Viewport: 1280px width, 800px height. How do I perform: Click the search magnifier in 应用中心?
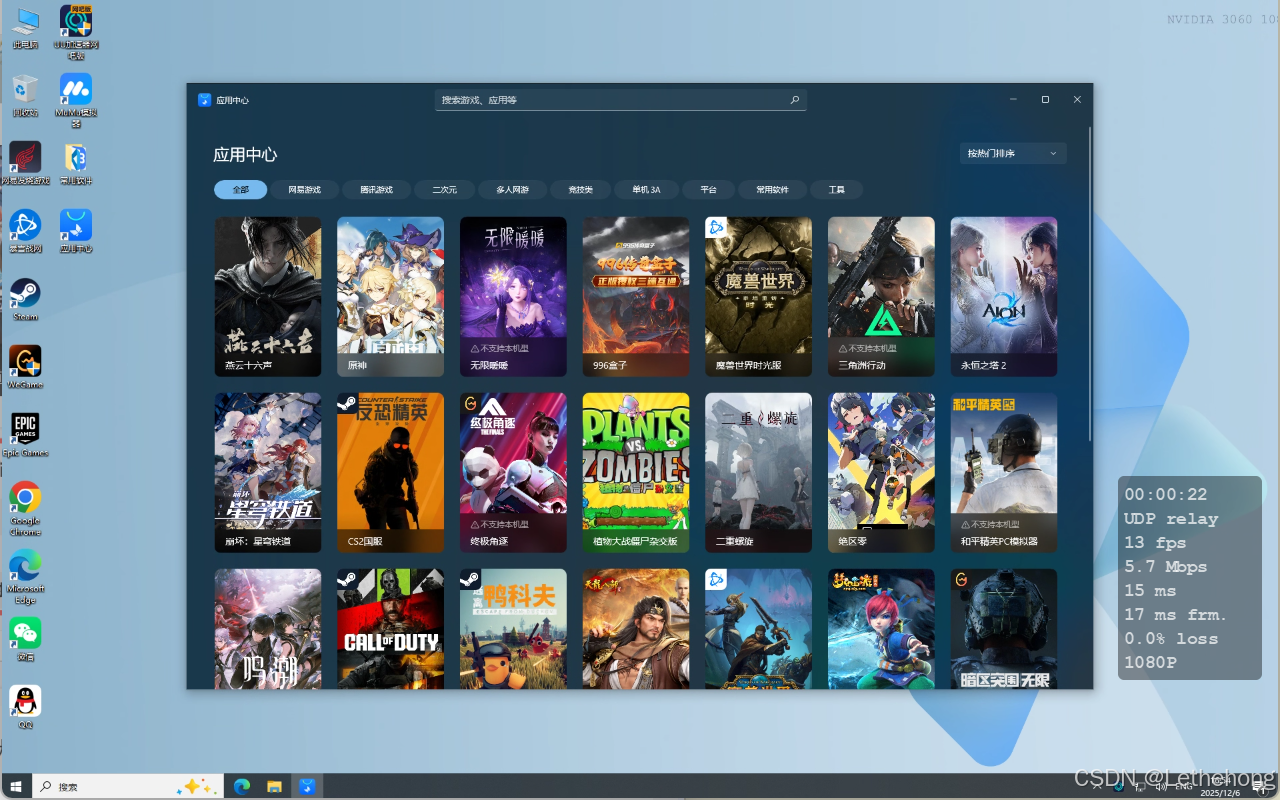(795, 100)
